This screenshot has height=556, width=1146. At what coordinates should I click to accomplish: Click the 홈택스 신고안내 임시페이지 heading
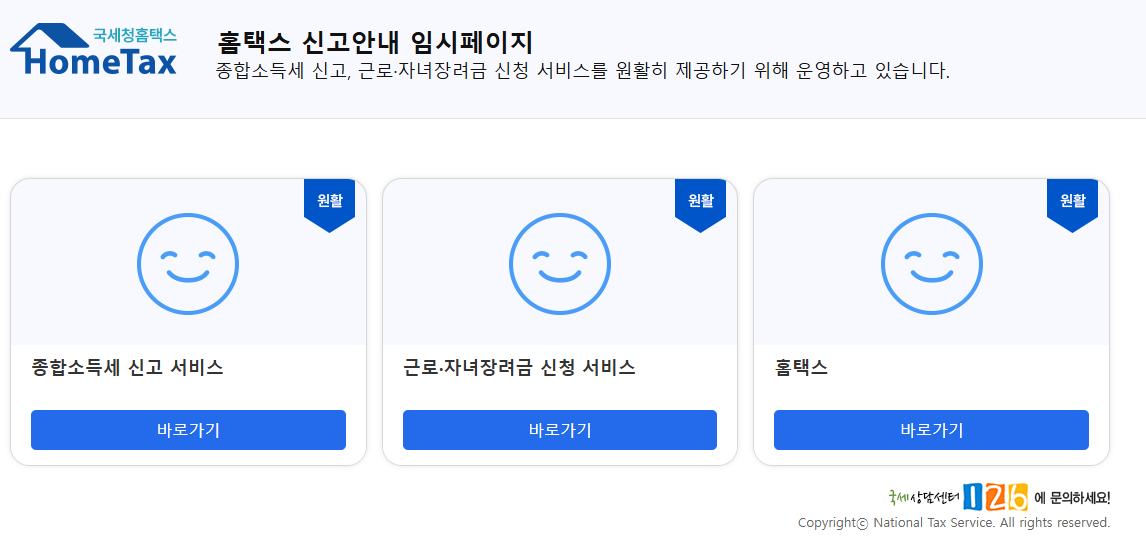(x=375, y=42)
